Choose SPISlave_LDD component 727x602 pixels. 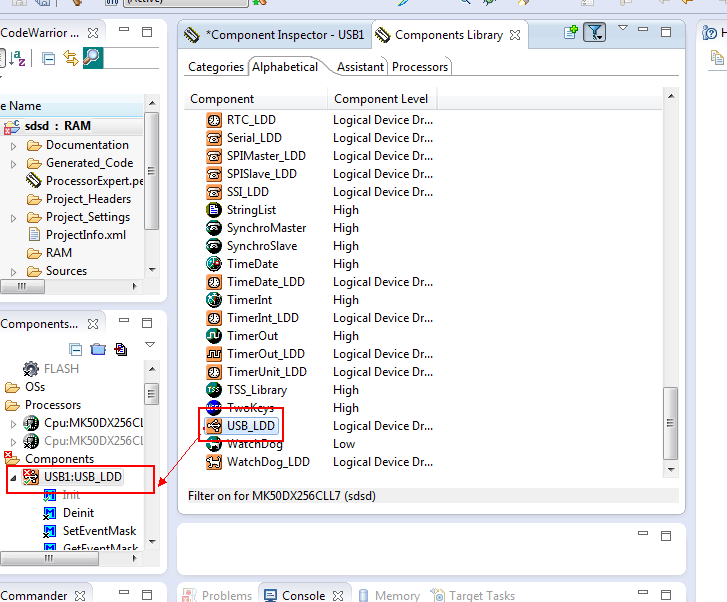261,174
